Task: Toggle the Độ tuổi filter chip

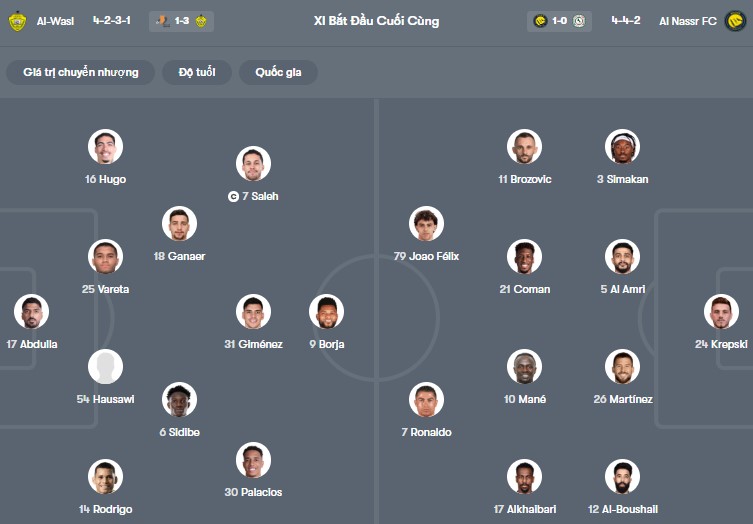Action: pos(199,72)
